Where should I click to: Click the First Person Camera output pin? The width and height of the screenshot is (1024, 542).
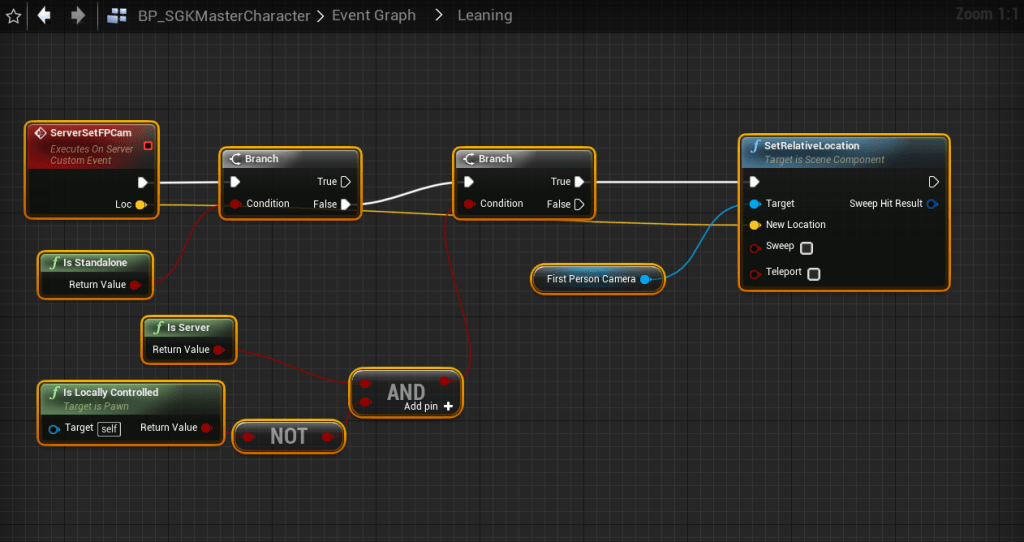click(645, 279)
